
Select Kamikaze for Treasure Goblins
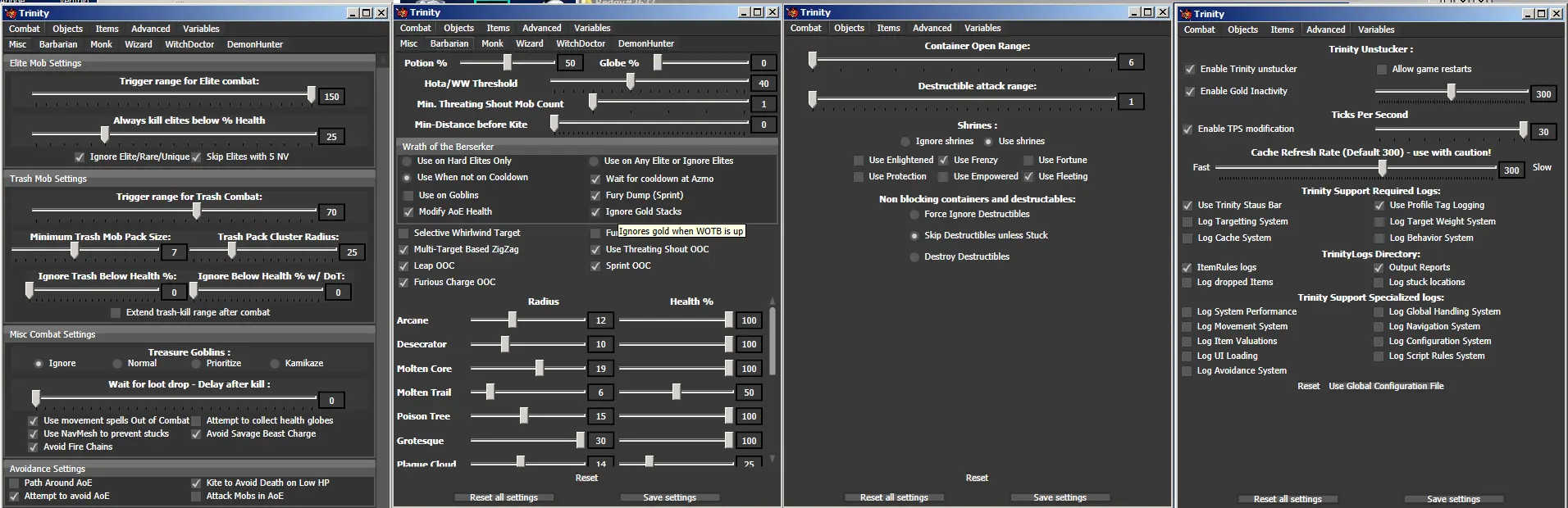pos(276,364)
